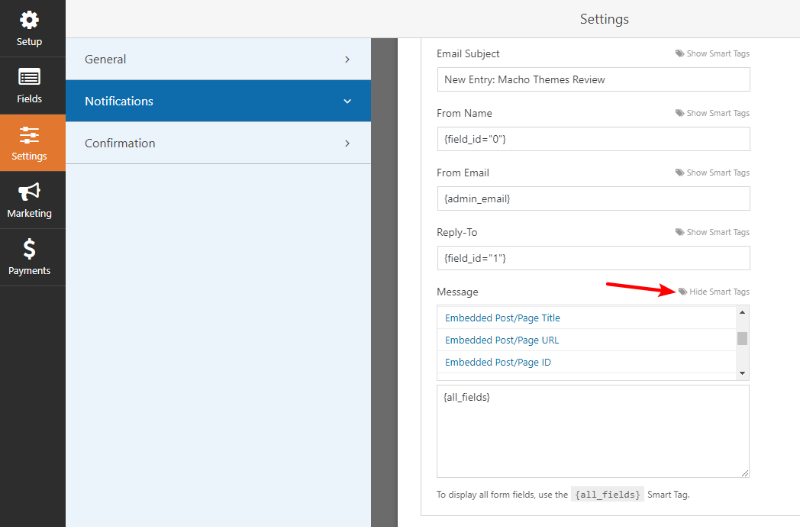Click smart tags list scroll up arrow
The height and width of the screenshot is (527, 800).
(742, 312)
